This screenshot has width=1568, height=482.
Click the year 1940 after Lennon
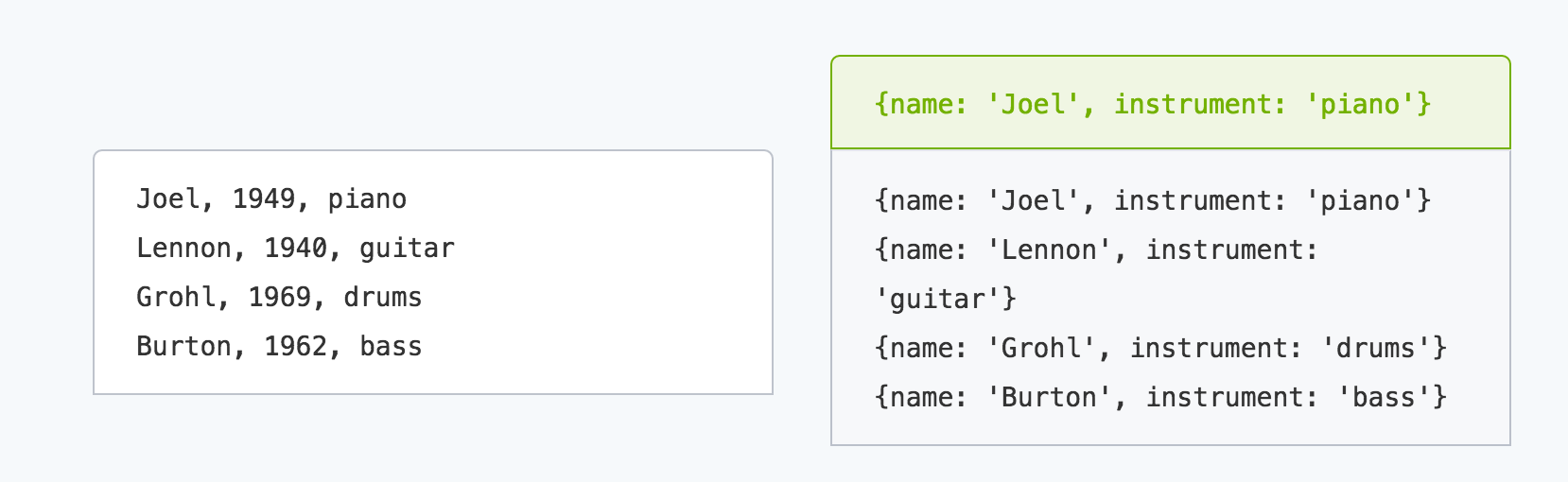click(296, 248)
